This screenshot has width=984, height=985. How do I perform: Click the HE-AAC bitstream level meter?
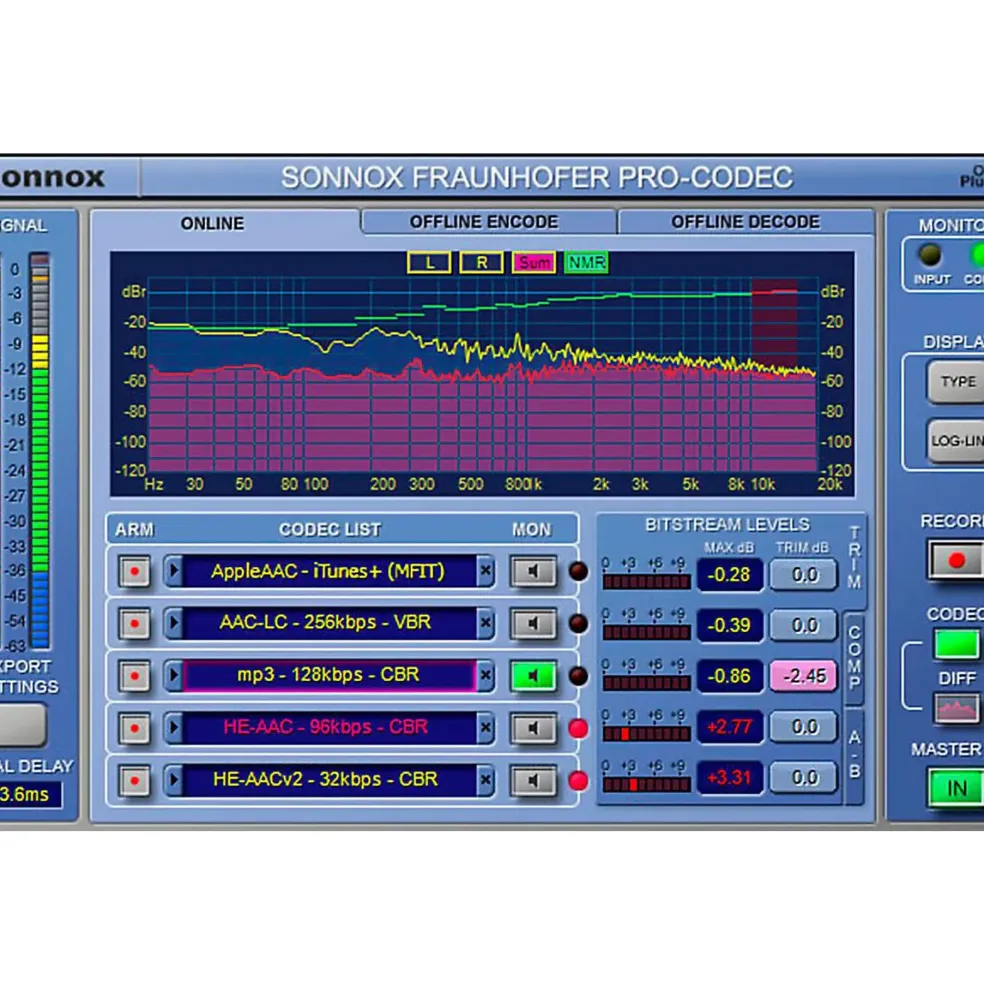point(647,734)
